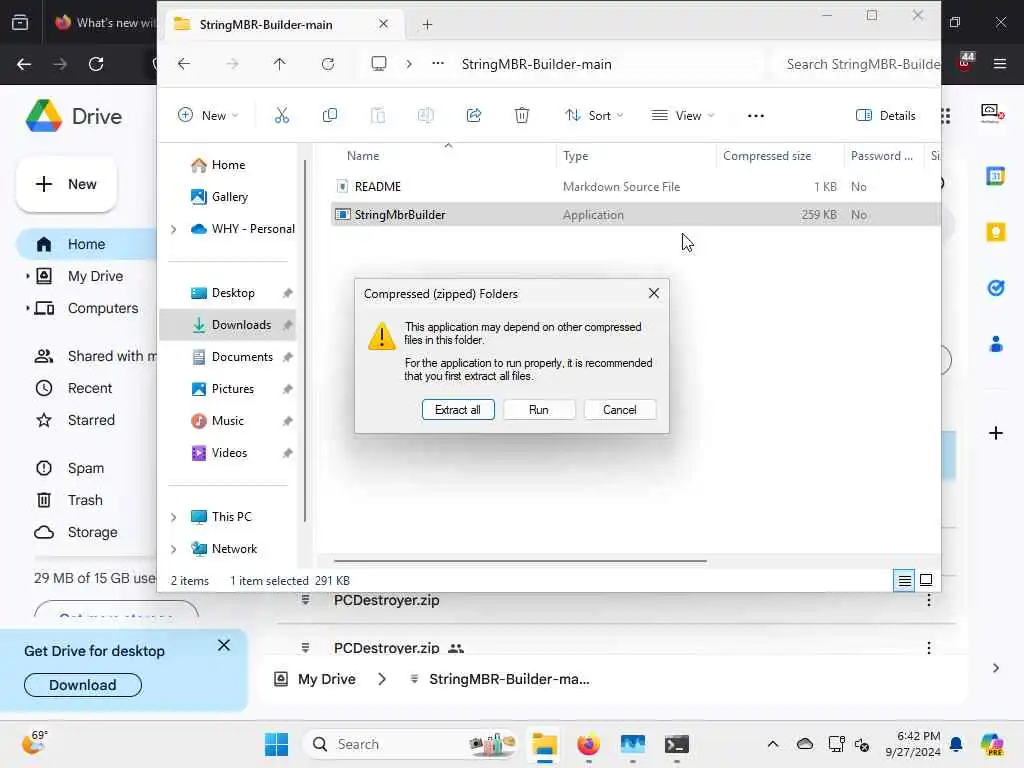Open a new Explorer tab with plus
The width and height of the screenshot is (1024, 768).
427,25
